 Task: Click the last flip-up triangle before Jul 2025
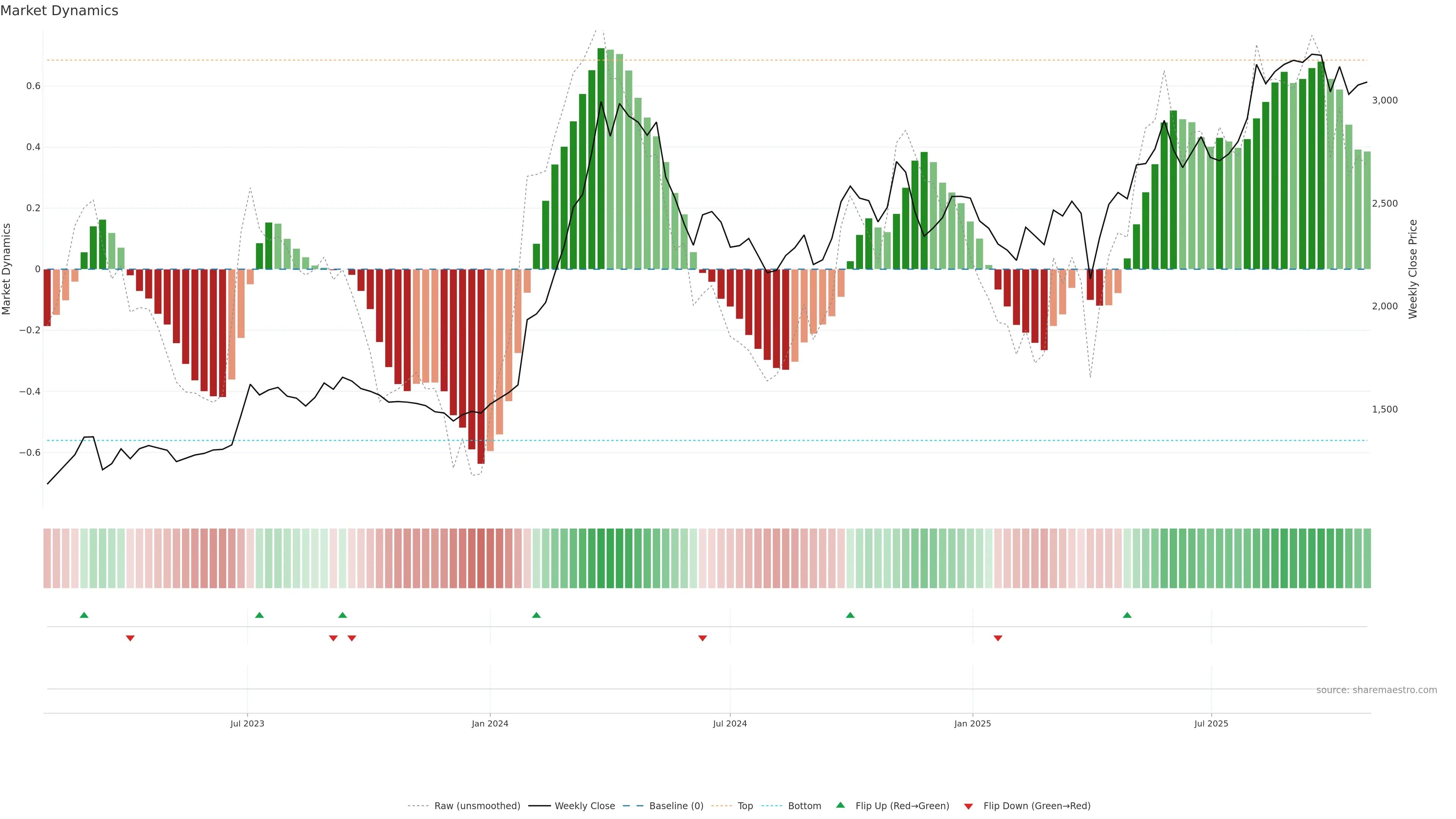tap(1127, 615)
